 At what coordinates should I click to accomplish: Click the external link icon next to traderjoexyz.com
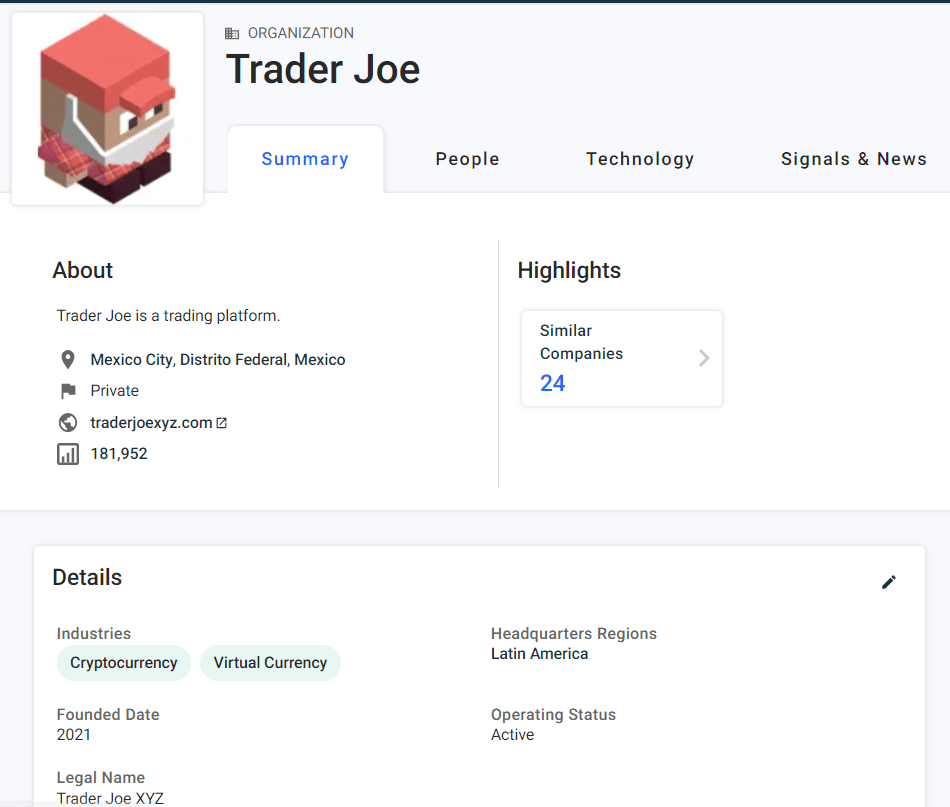pos(222,423)
